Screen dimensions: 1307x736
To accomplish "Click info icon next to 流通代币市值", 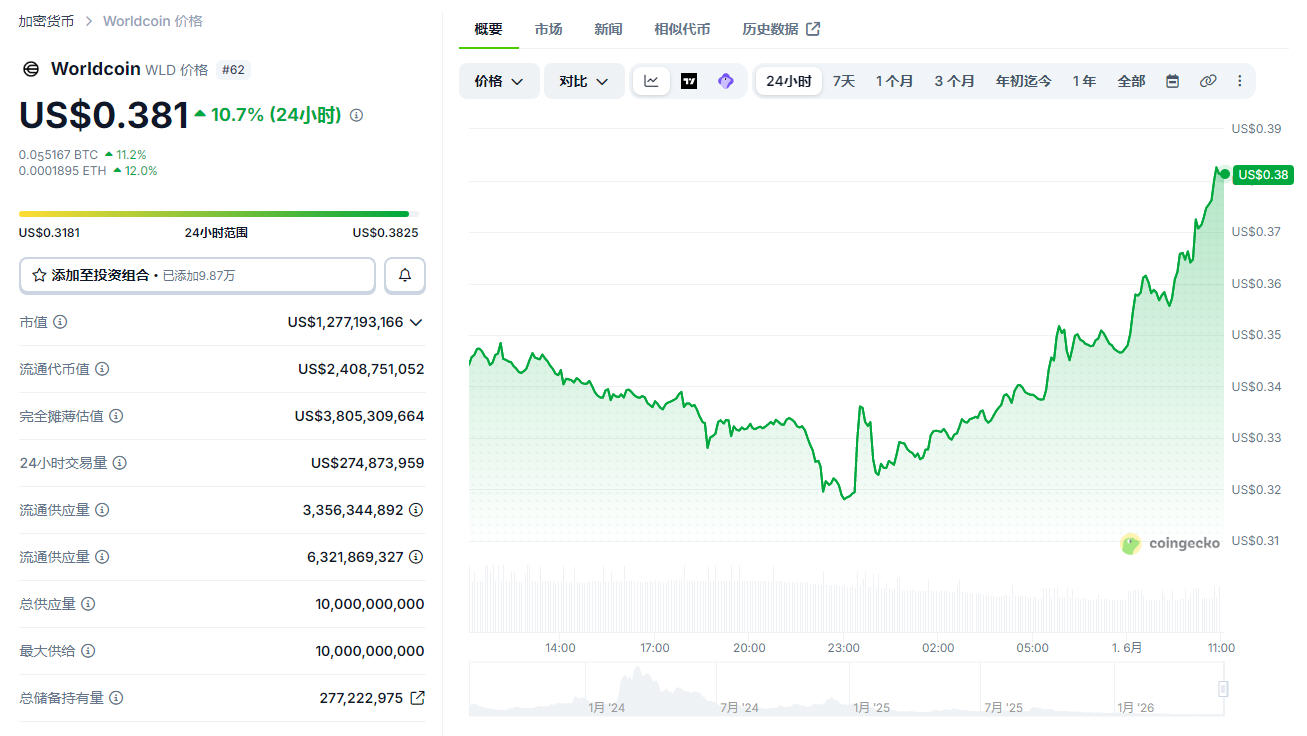I will 102,369.
